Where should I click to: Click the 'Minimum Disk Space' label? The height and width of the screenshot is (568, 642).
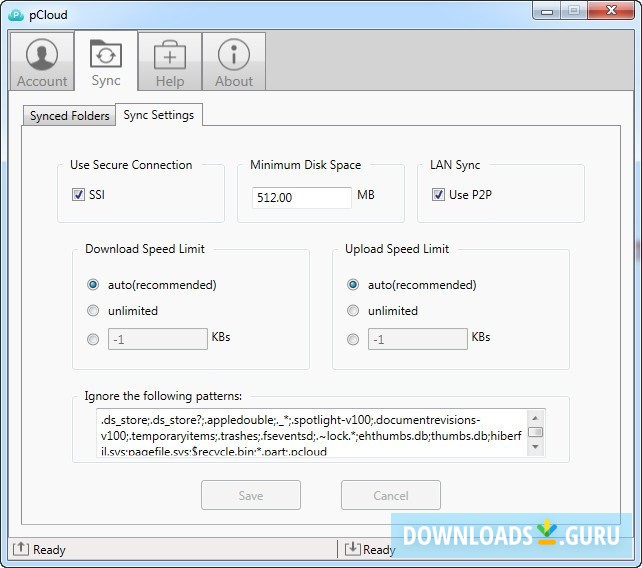[305, 165]
